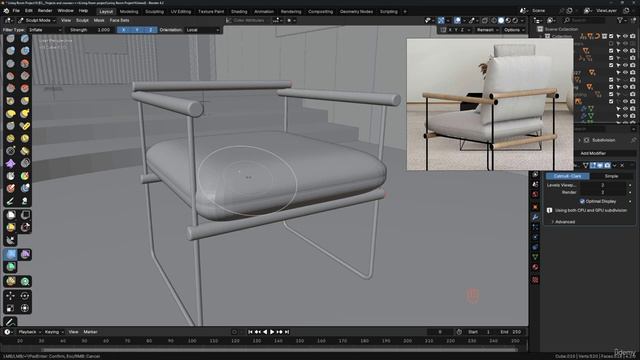This screenshot has height=360, width=640.
Task: Open the Texture properties tab
Action: [x=535, y=280]
